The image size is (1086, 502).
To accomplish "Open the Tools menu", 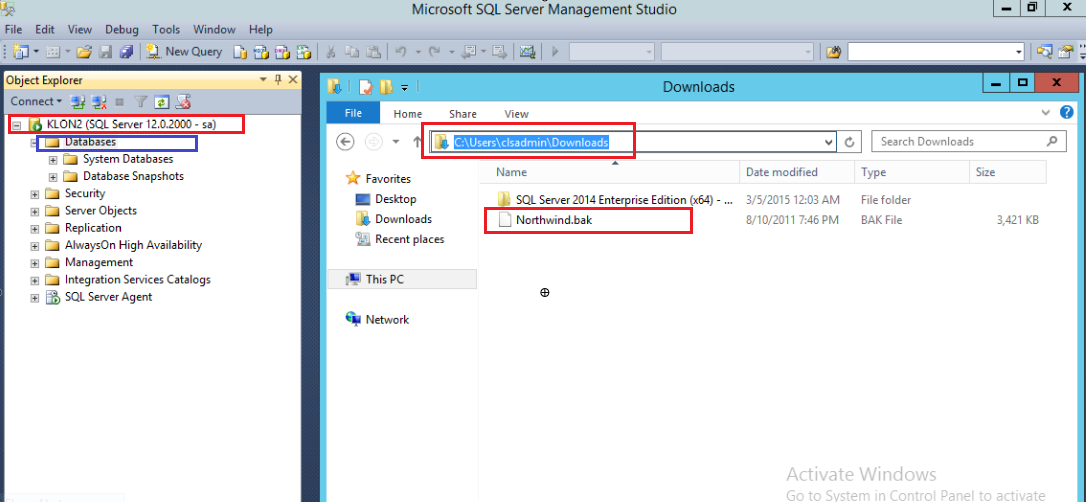I will tap(166, 30).
